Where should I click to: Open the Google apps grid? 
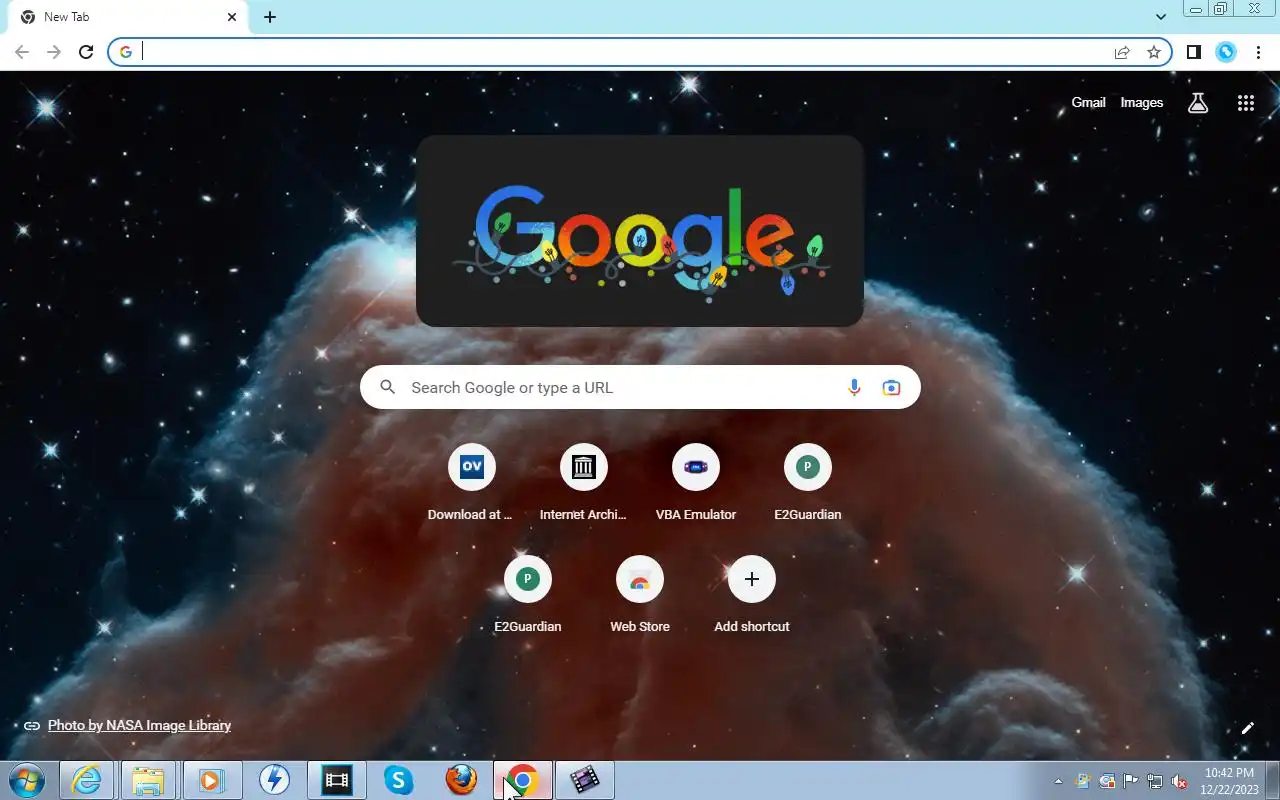click(x=1246, y=102)
